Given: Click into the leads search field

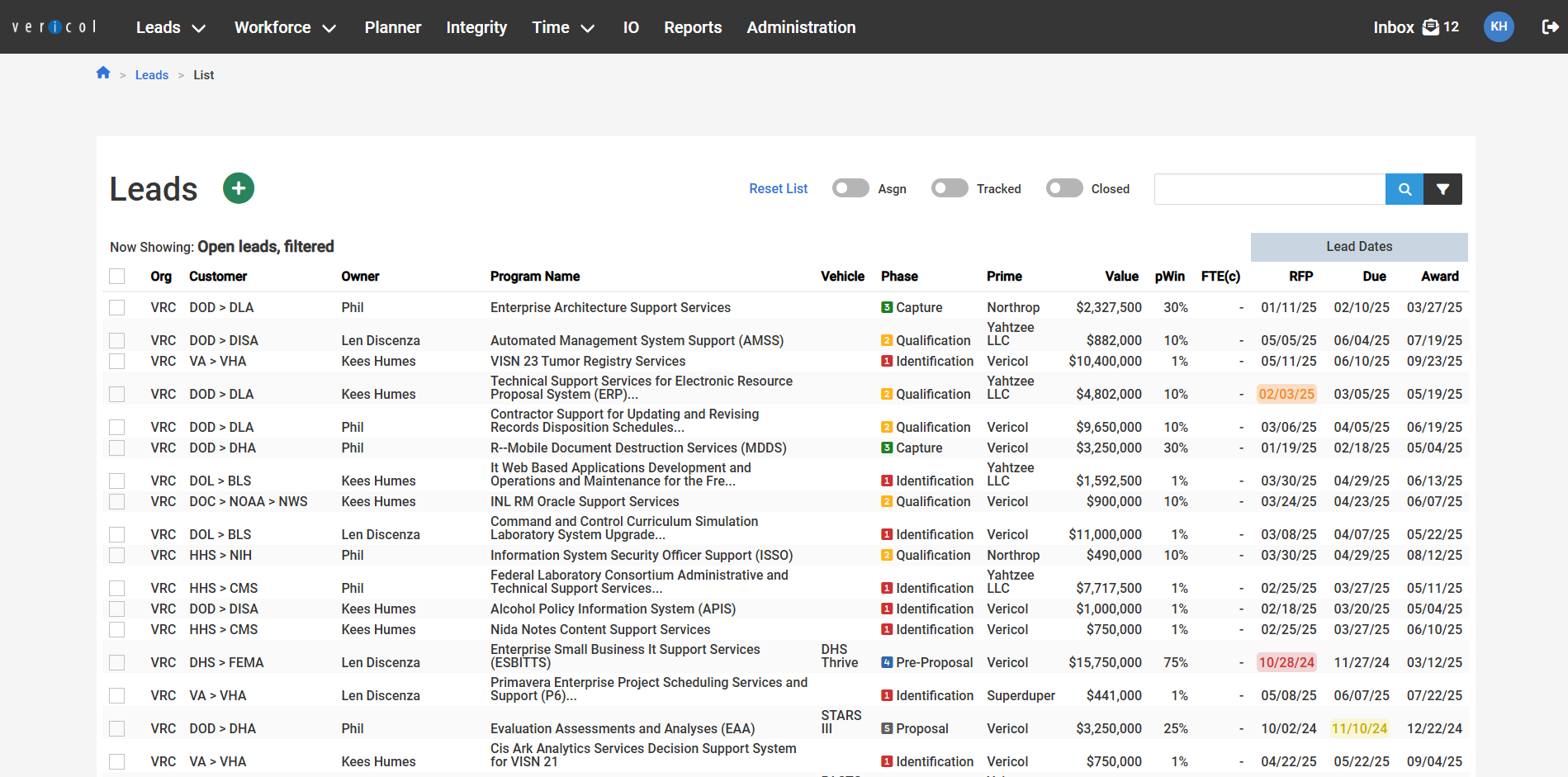Looking at the screenshot, I should tap(1269, 189).
